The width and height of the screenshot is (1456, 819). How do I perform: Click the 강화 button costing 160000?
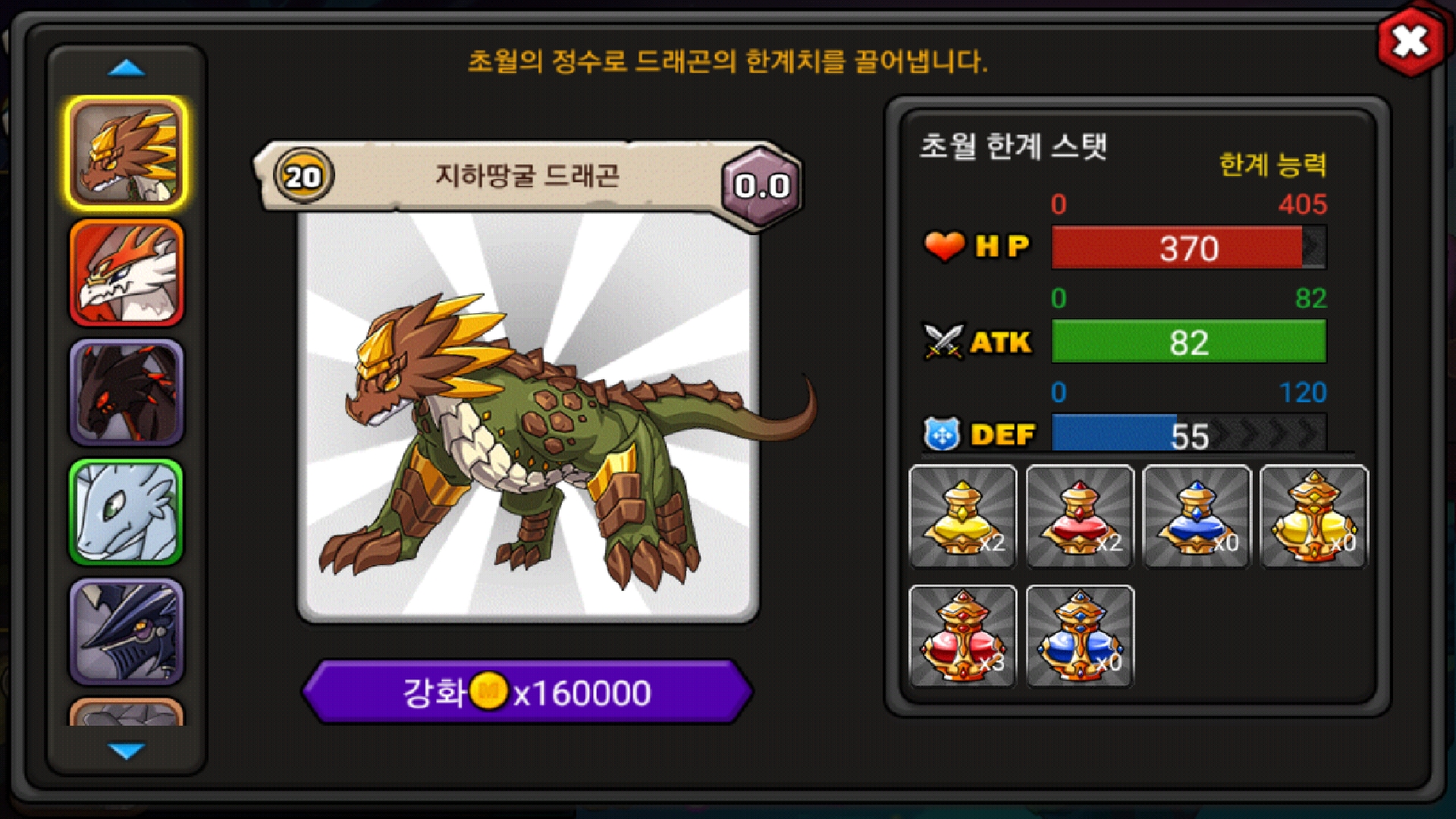click(527, 692)
